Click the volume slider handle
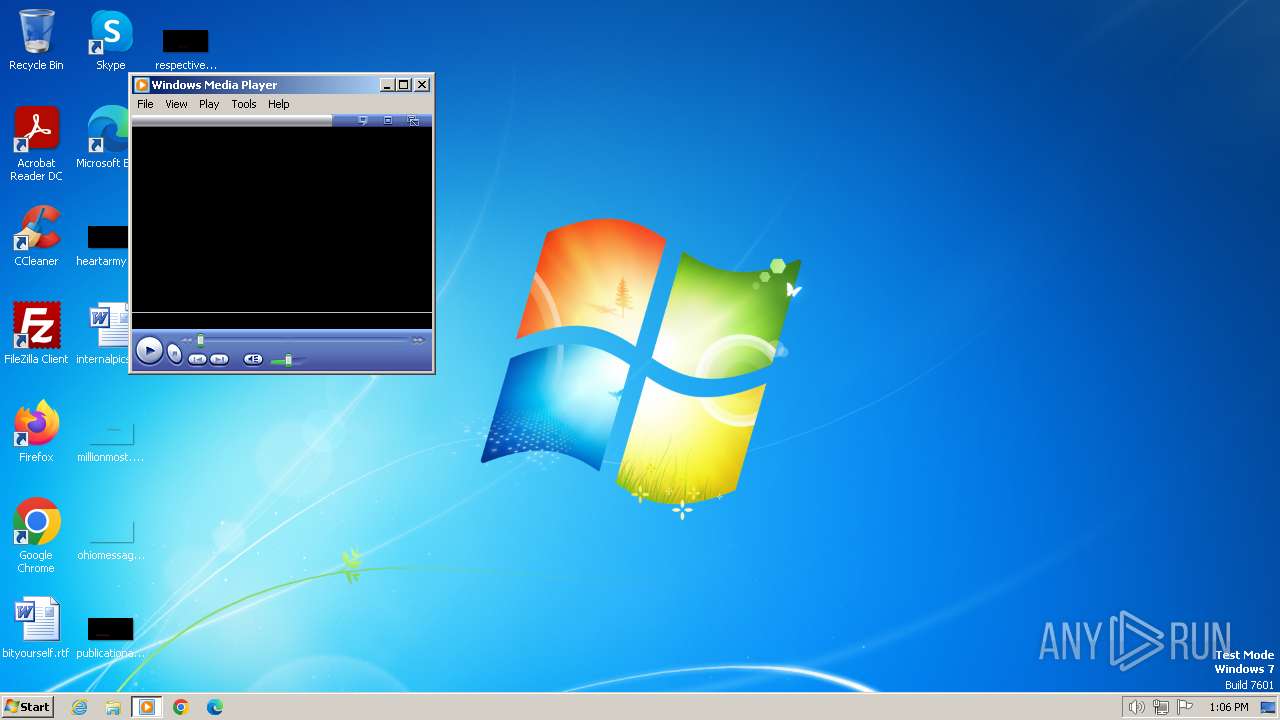The width and height of the screenshot is (1280, 720). (x=289, y=359)
